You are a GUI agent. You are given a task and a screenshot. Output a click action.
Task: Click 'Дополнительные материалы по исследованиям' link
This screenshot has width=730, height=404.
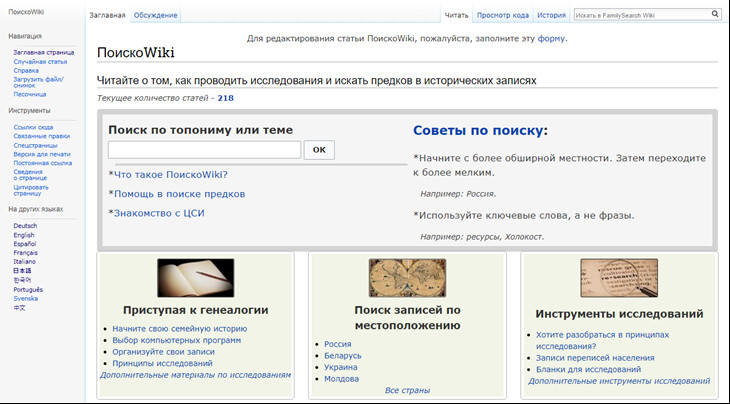(x=196, y=375)
